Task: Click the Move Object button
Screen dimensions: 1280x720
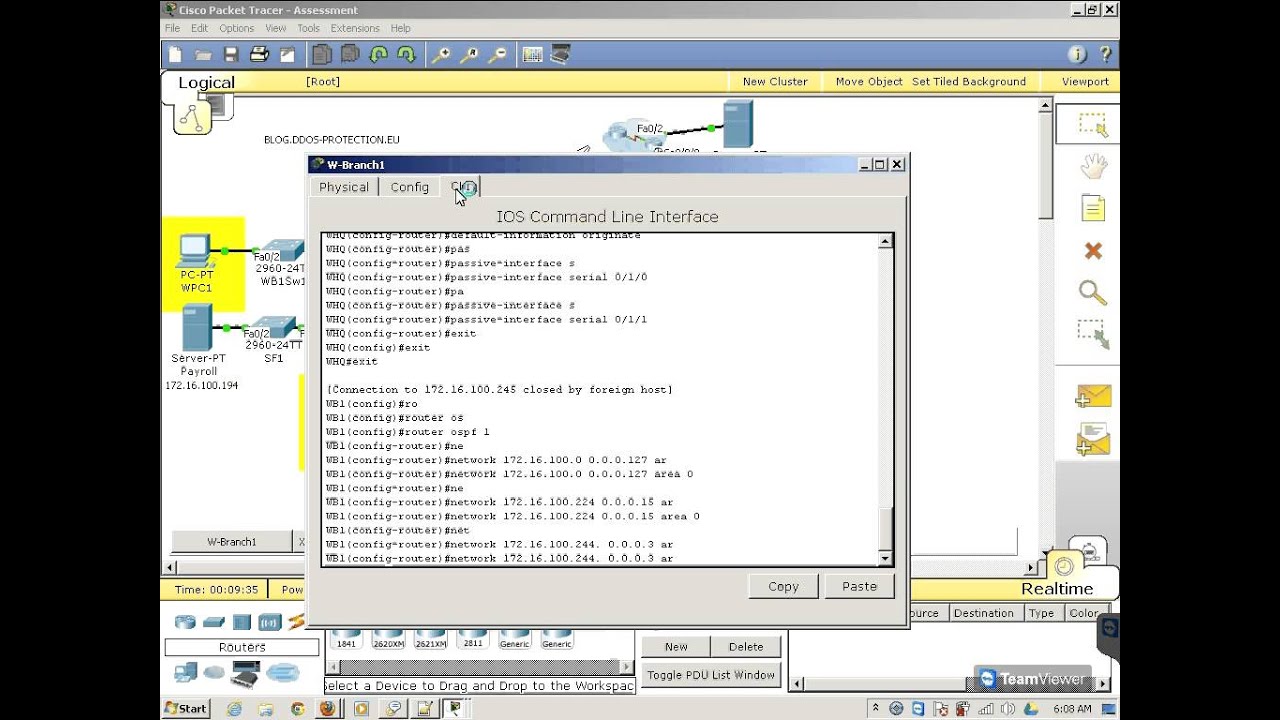Action: pyautogui.click(x=869, y=82)
